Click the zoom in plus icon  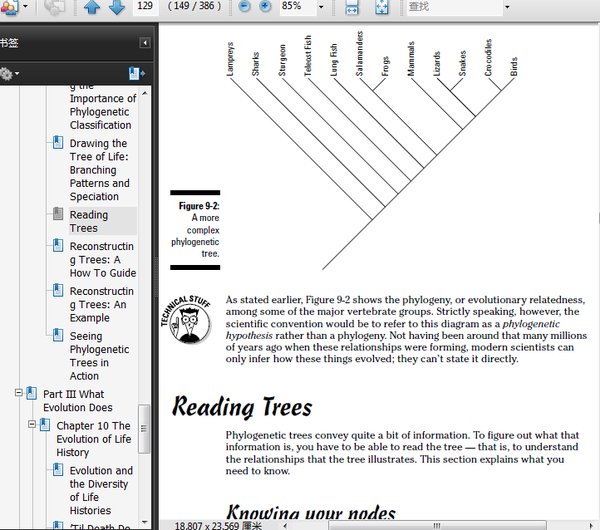tap(265, 6)
